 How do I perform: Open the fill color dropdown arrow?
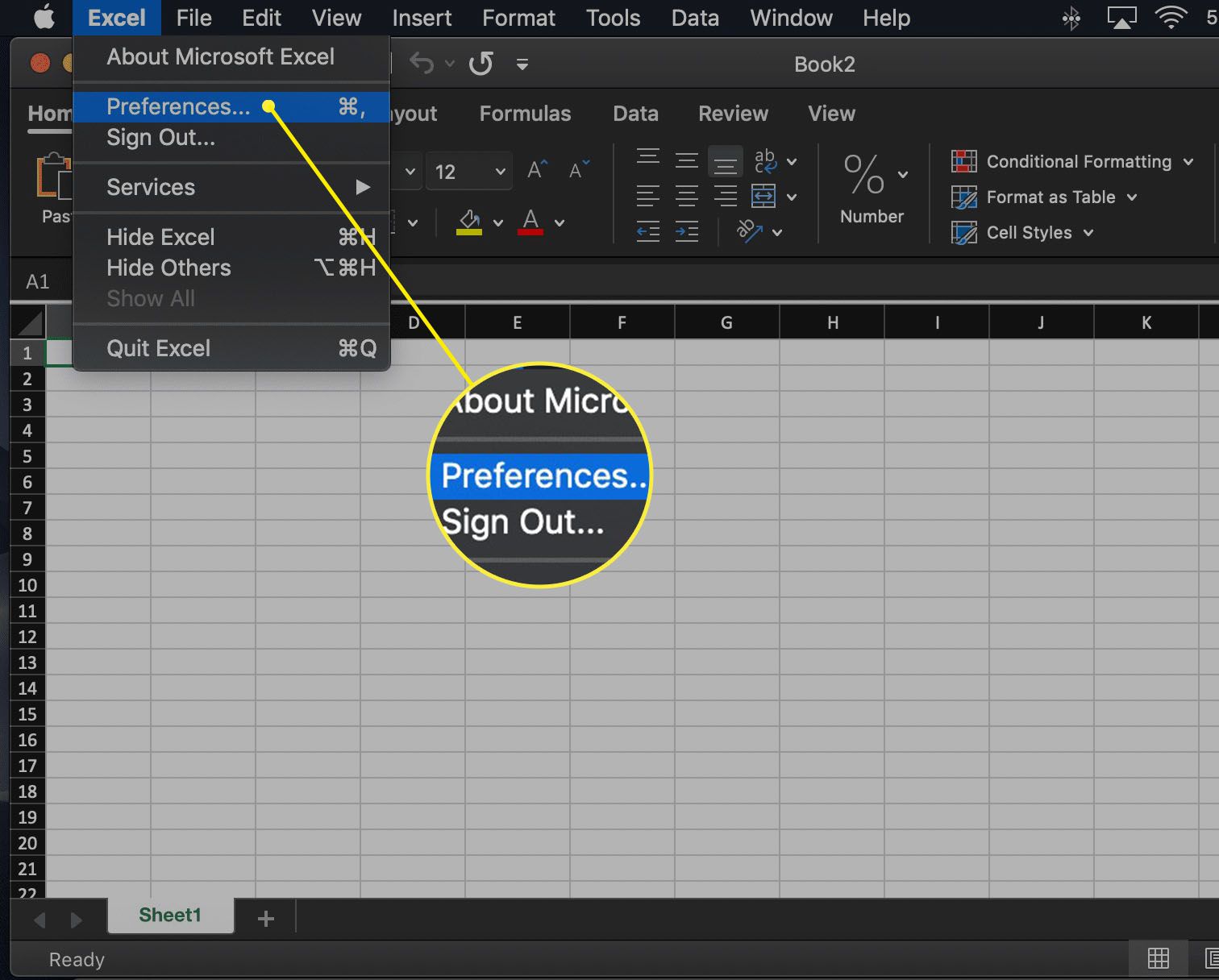click(498, 222)
